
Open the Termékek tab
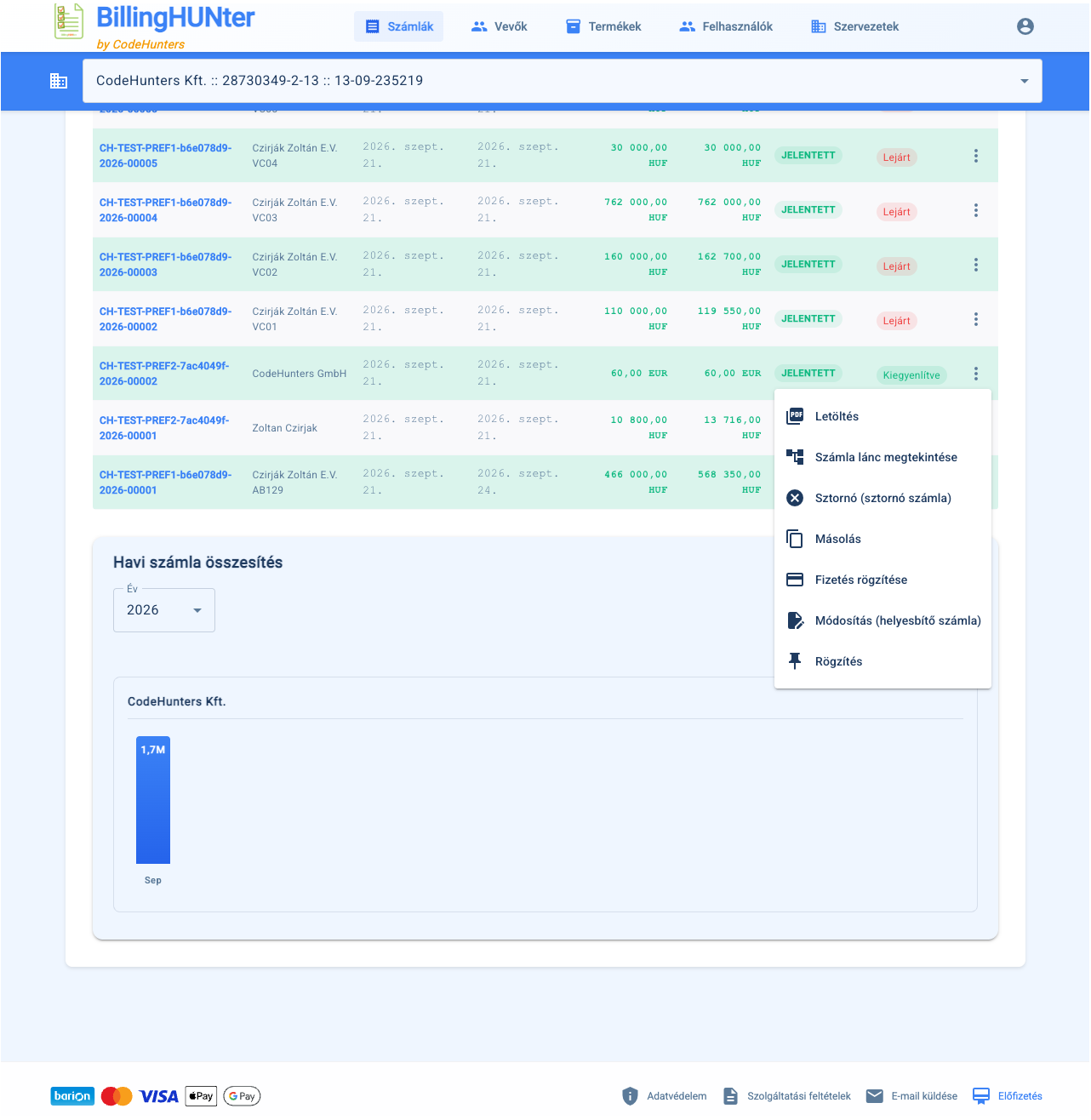[x=603, y=26]
